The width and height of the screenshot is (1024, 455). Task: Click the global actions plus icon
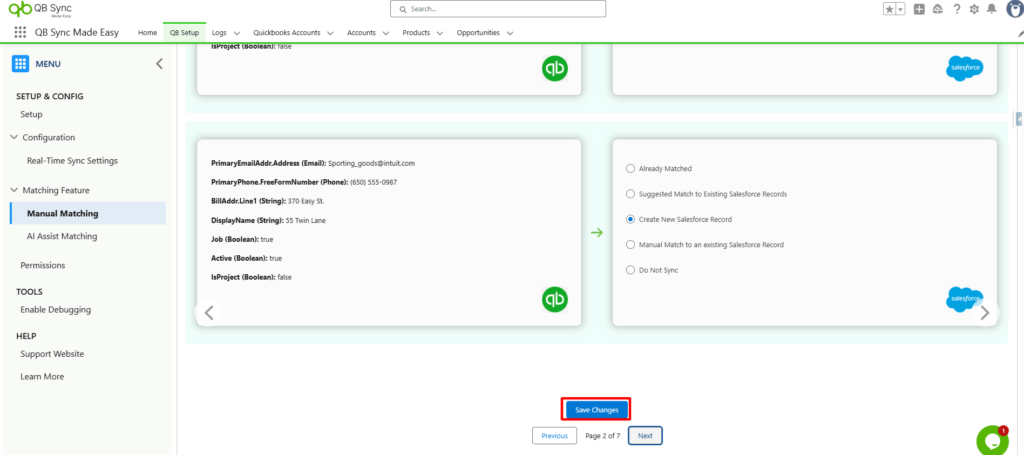click(919, 9)
